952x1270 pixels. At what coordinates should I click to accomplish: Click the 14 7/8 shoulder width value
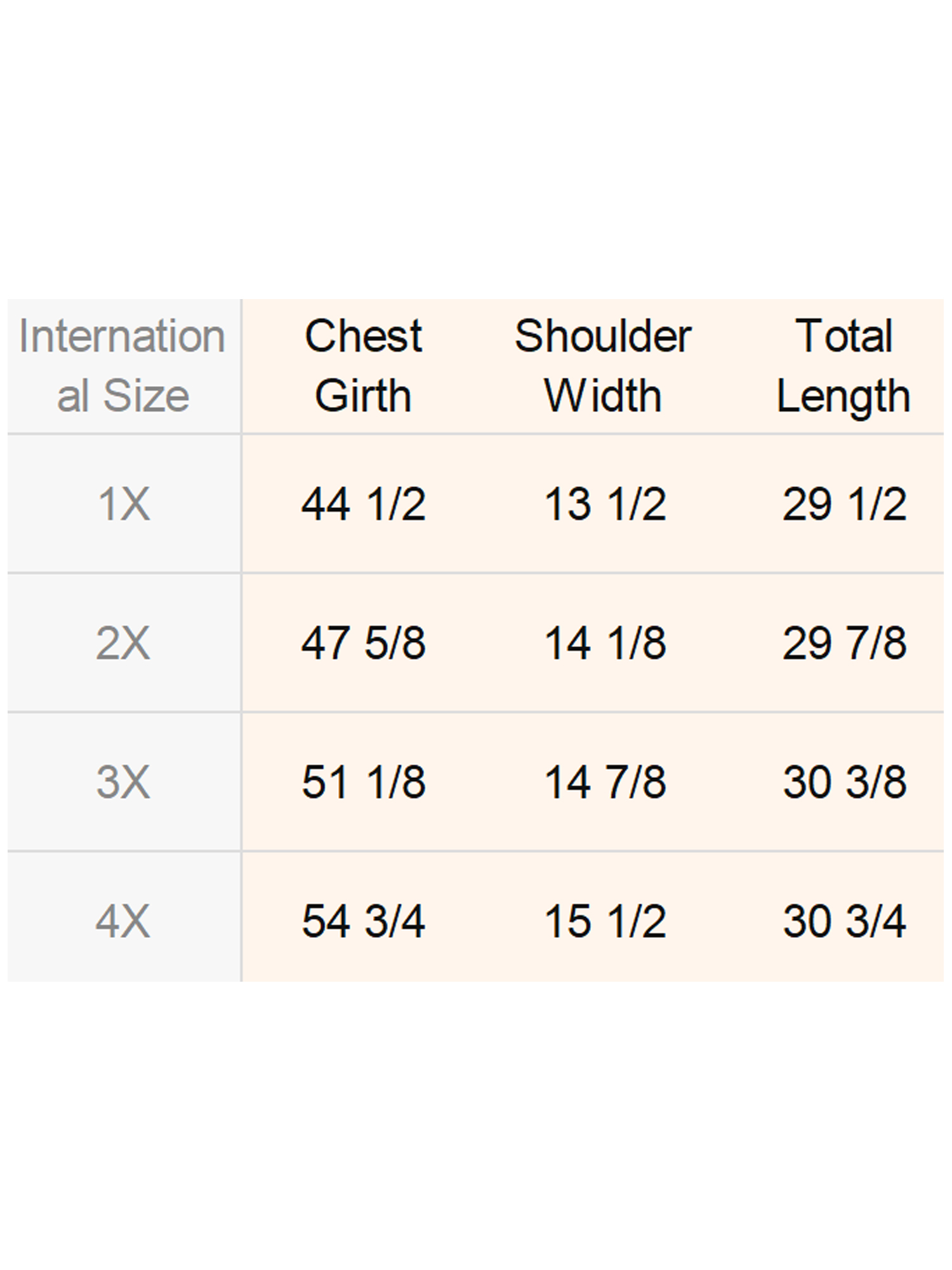pos(605,781)
